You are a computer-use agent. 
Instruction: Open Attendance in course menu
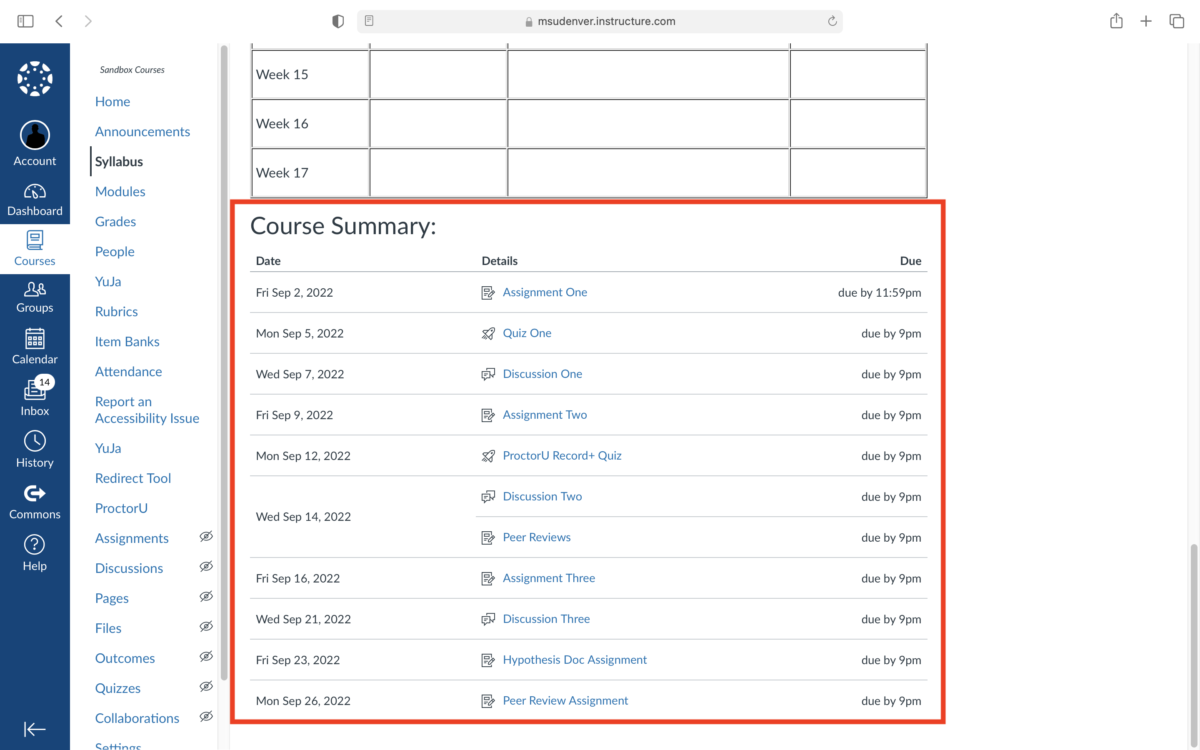pyautogui.click(x=128, y=371)
